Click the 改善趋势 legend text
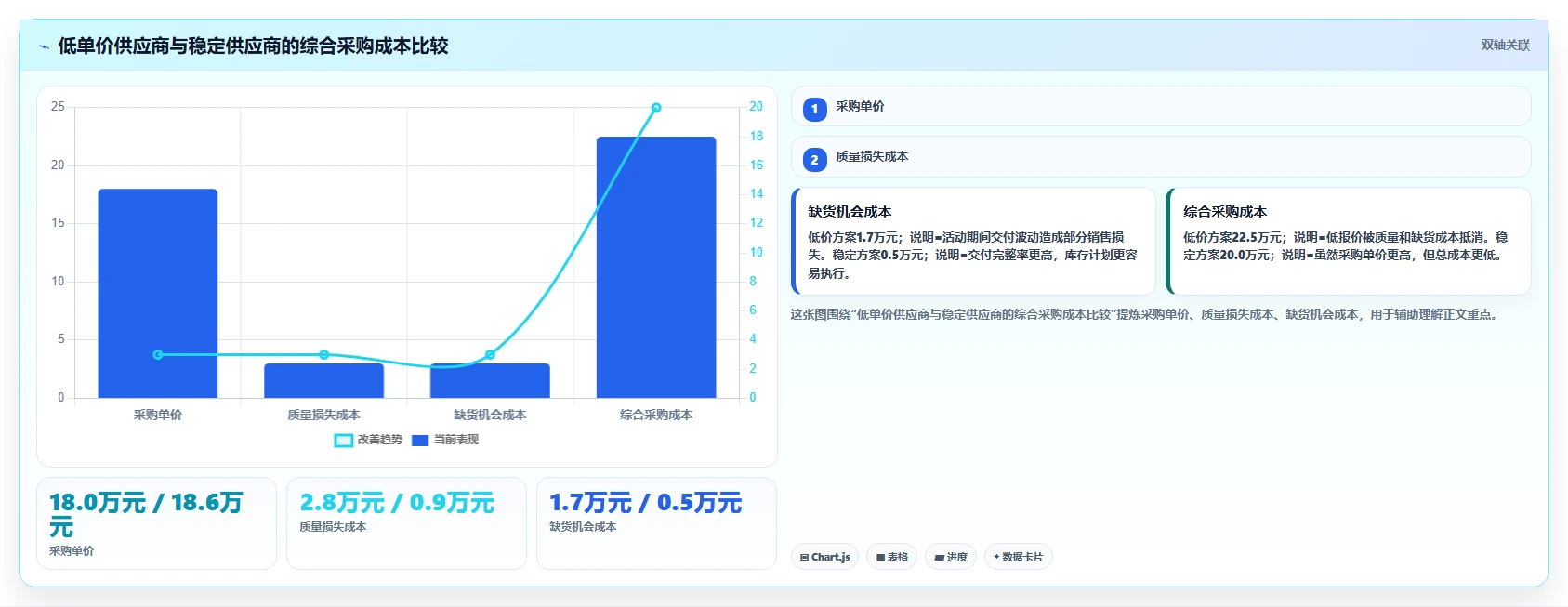The image size is (1568, 607). coord(379,440)
